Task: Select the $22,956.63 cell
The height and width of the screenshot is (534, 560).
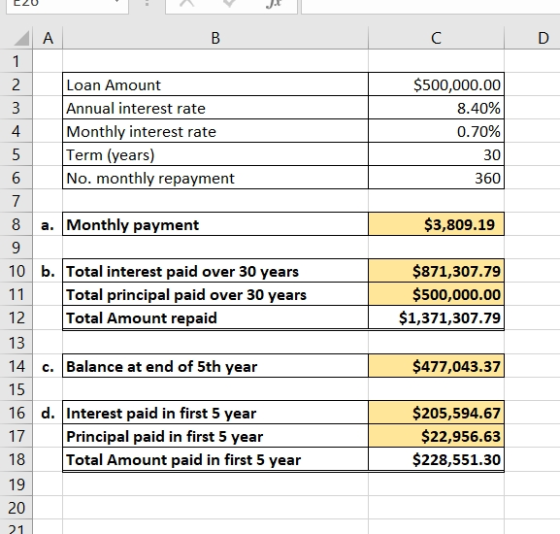Action: (436, 436)
